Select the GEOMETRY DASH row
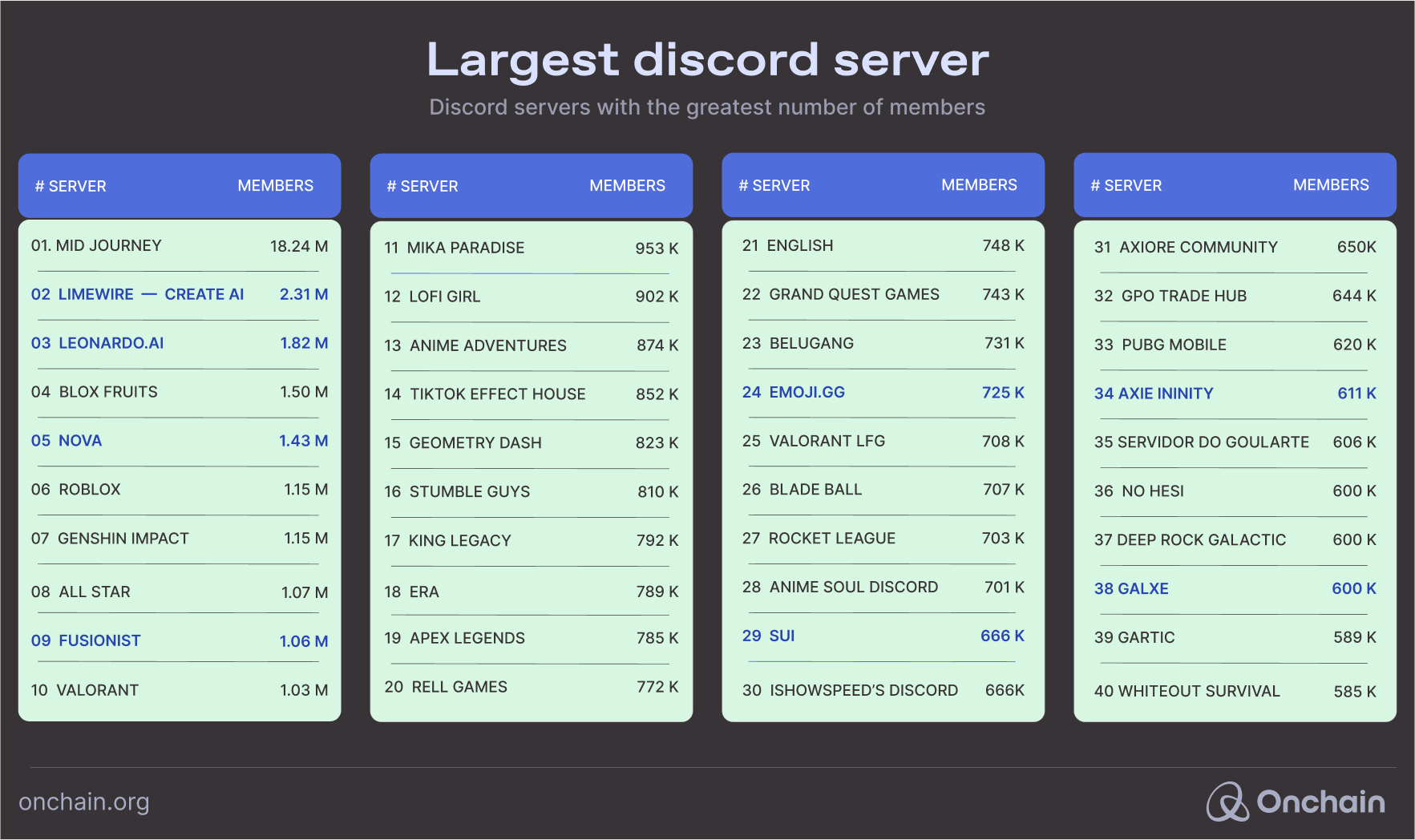The height and width of the screenshot is (840, 1415). point(532,443)
